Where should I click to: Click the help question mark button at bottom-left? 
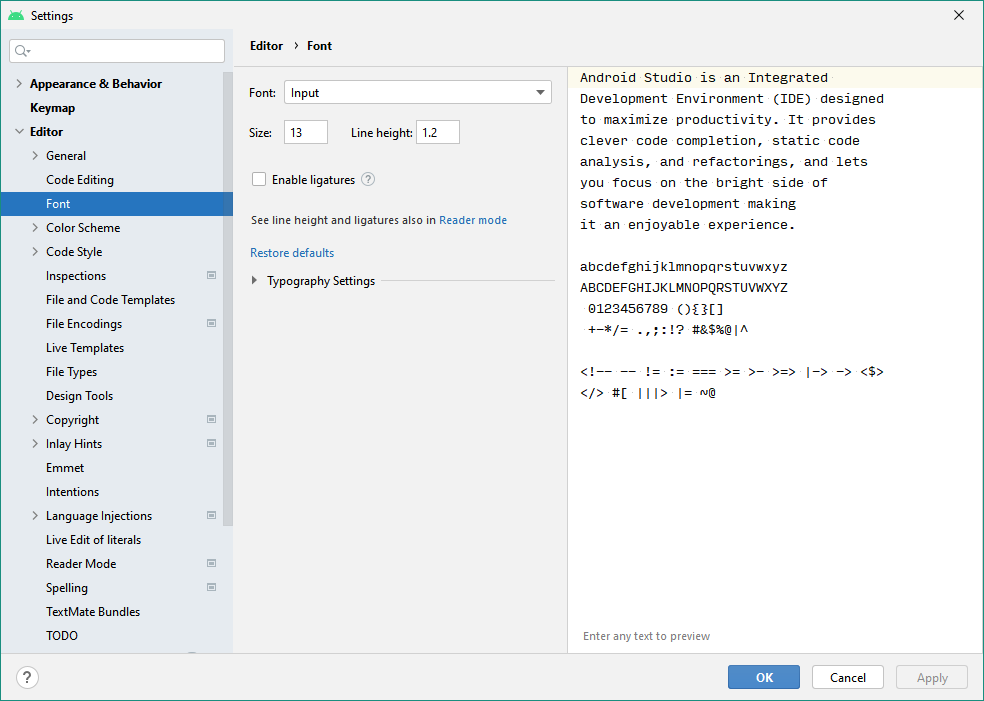pyautogui.click(x=27, y=677)
